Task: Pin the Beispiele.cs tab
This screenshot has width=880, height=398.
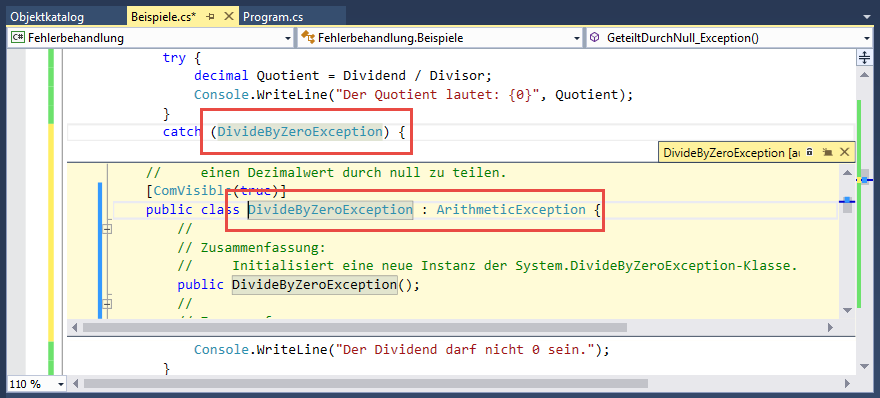Action: click(211, 17)
